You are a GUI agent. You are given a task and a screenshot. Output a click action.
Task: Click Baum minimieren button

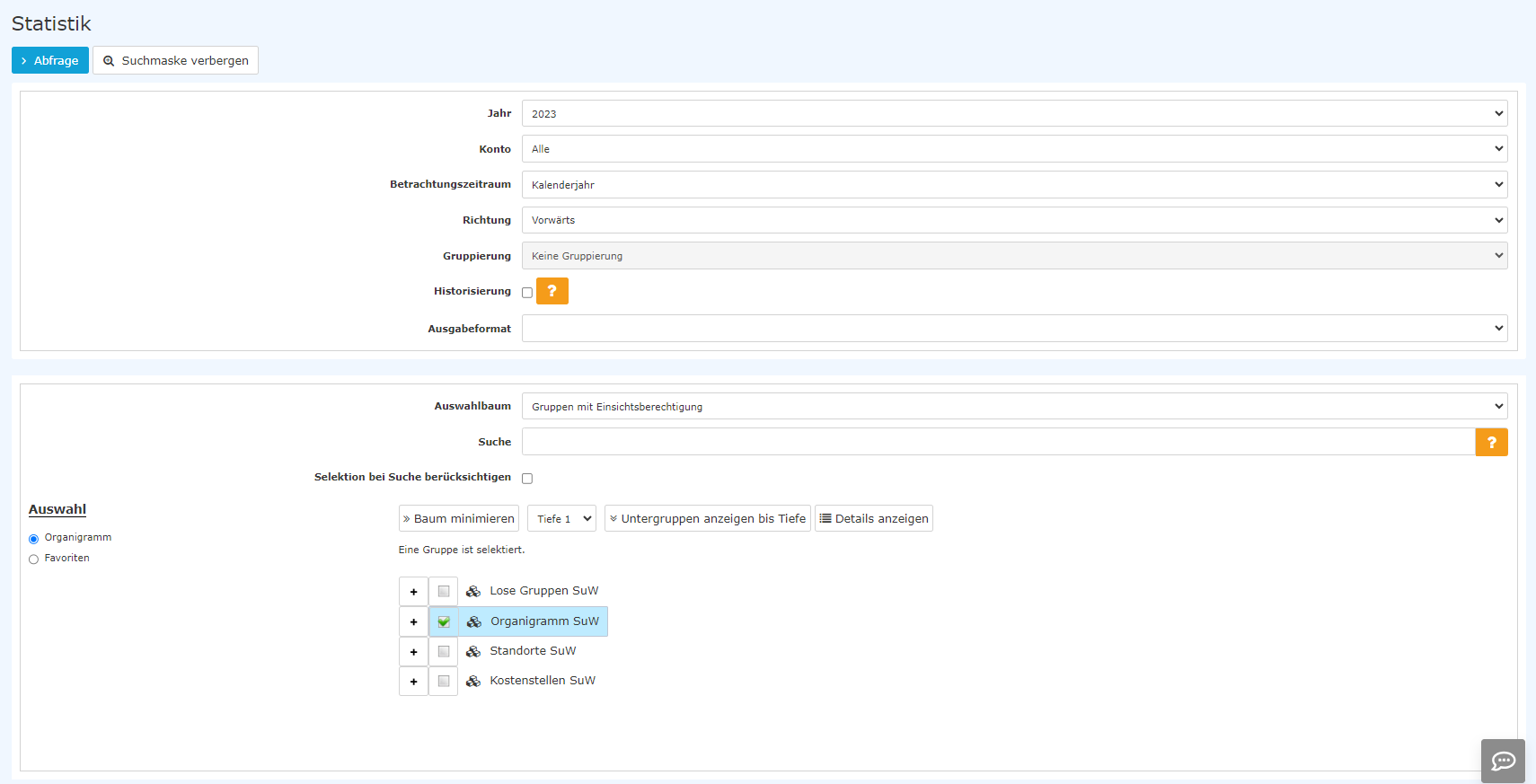[459, 518]
